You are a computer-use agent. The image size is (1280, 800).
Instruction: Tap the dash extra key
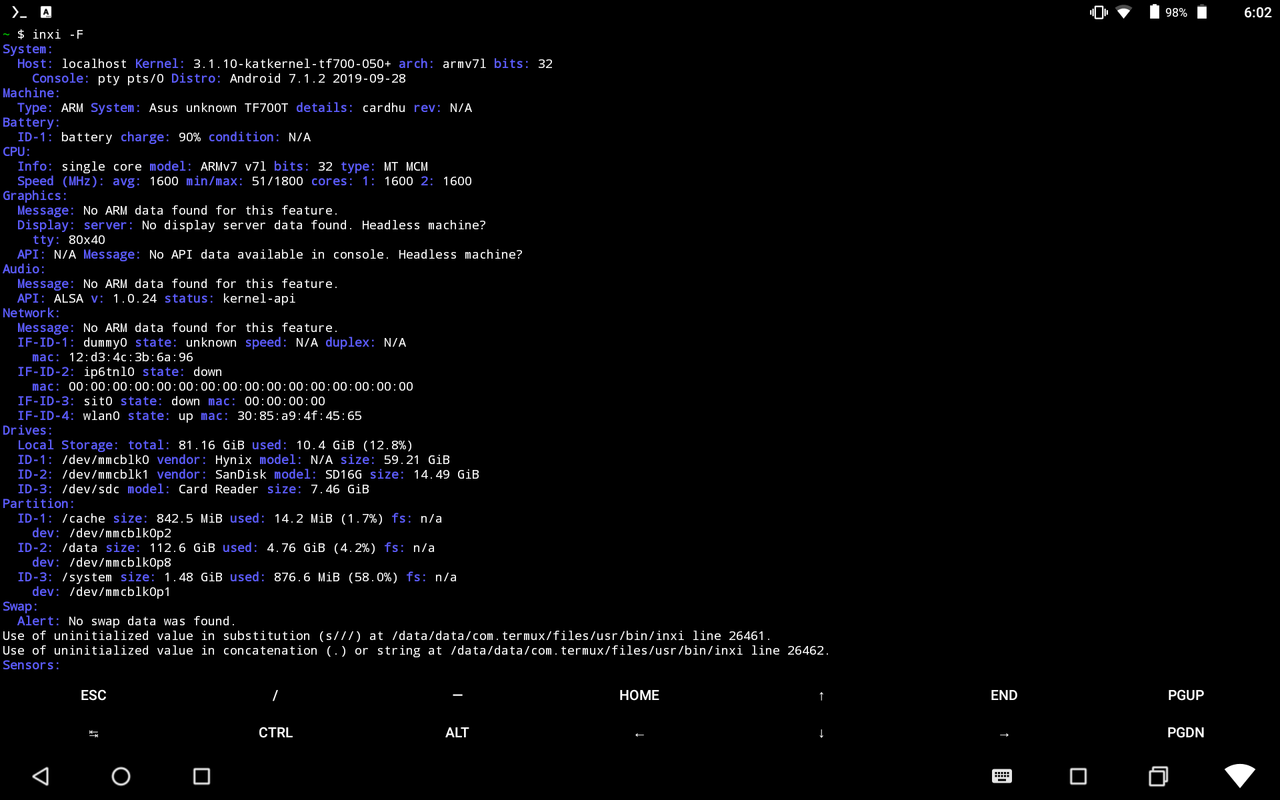[457, 695]
